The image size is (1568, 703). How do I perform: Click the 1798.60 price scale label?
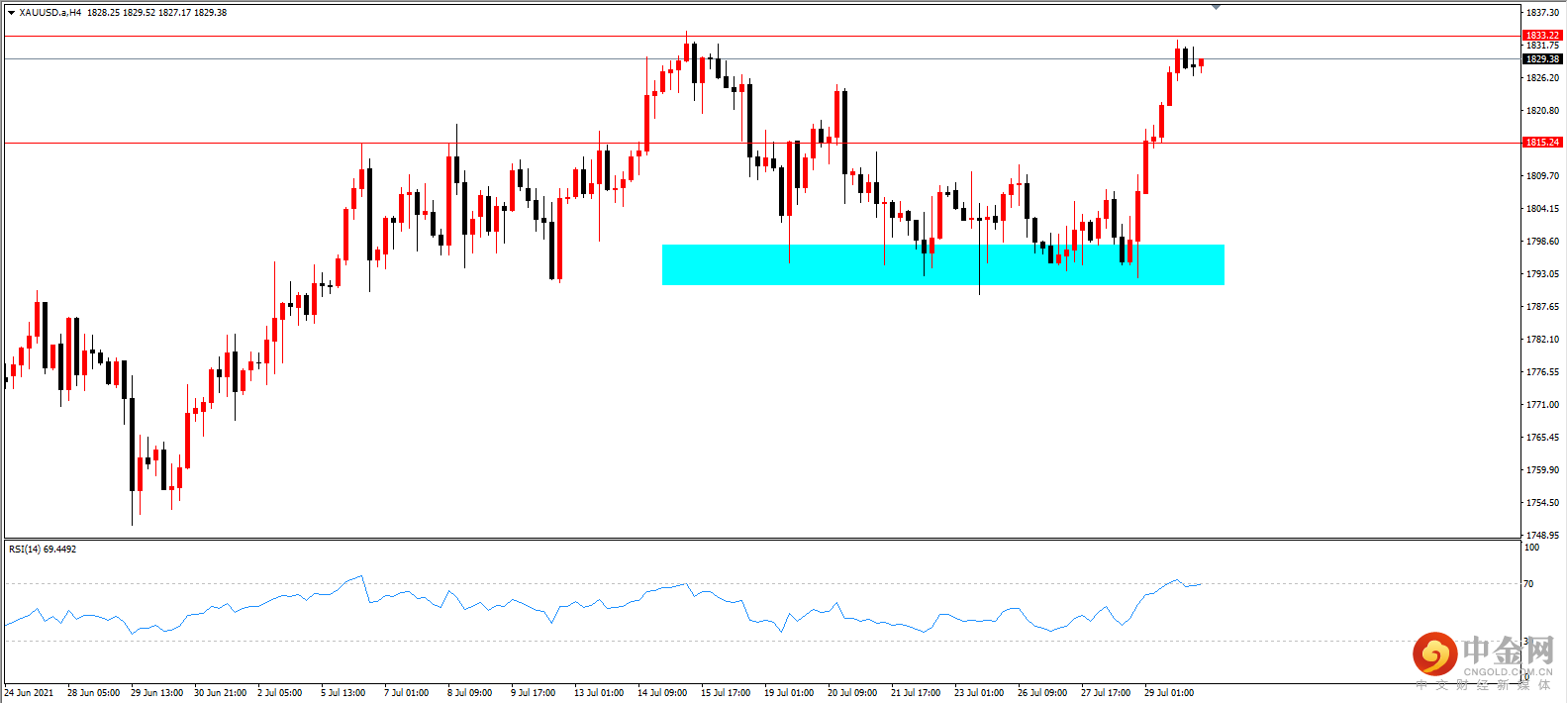1542,242
